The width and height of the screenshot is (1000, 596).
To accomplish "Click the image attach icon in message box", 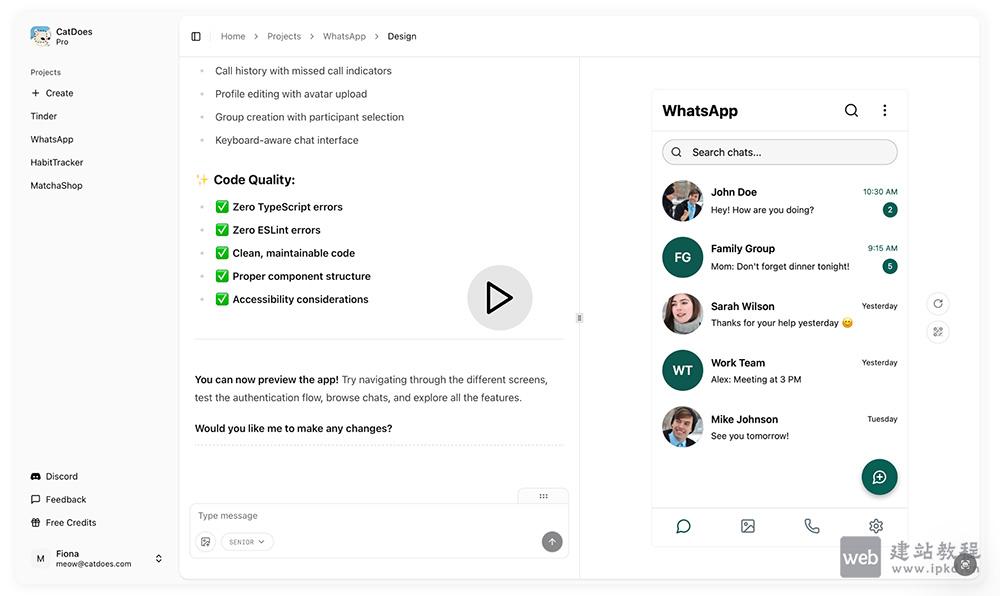I will pos(205,542).
